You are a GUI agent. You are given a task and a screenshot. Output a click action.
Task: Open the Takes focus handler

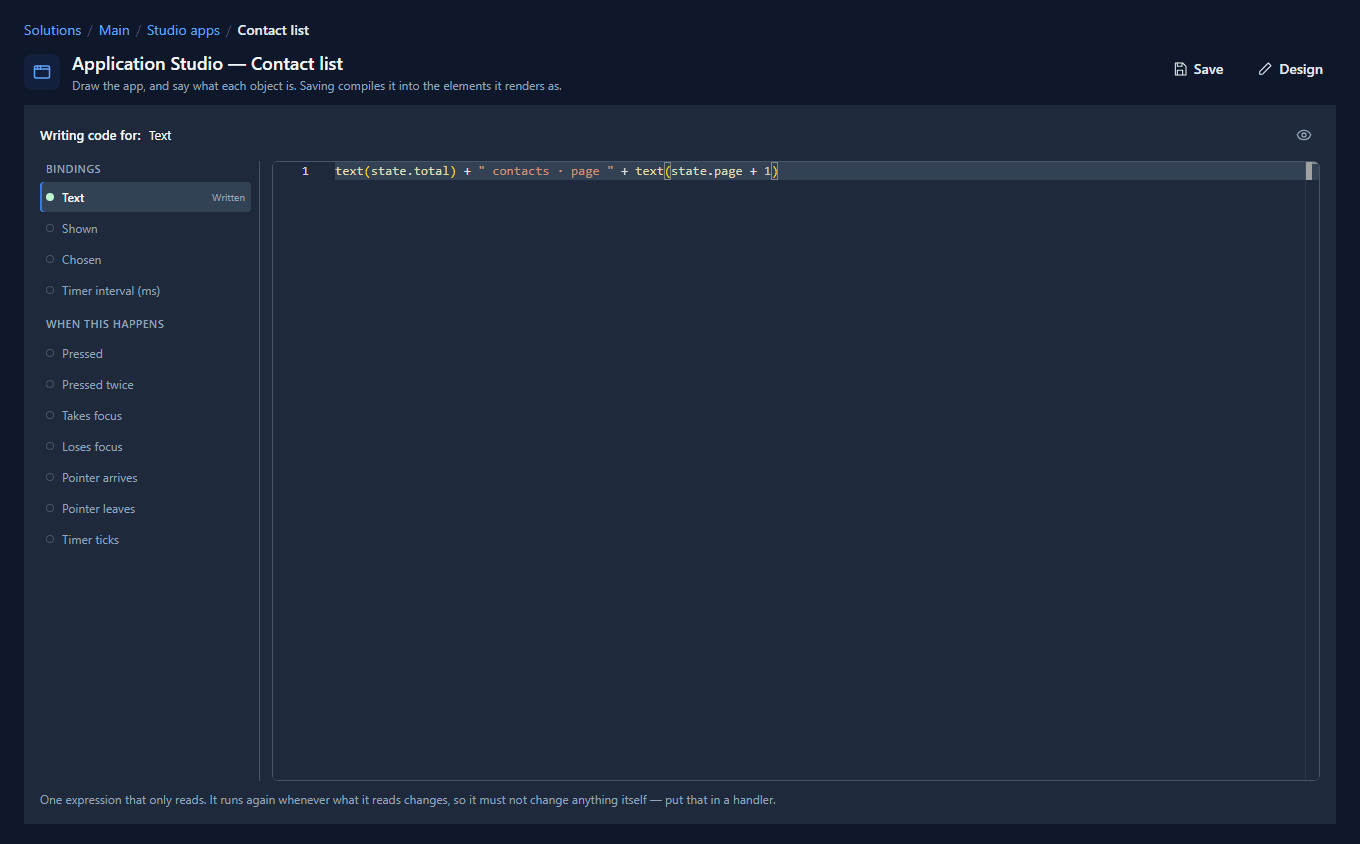pyautogui.click(x=146, y=415)
